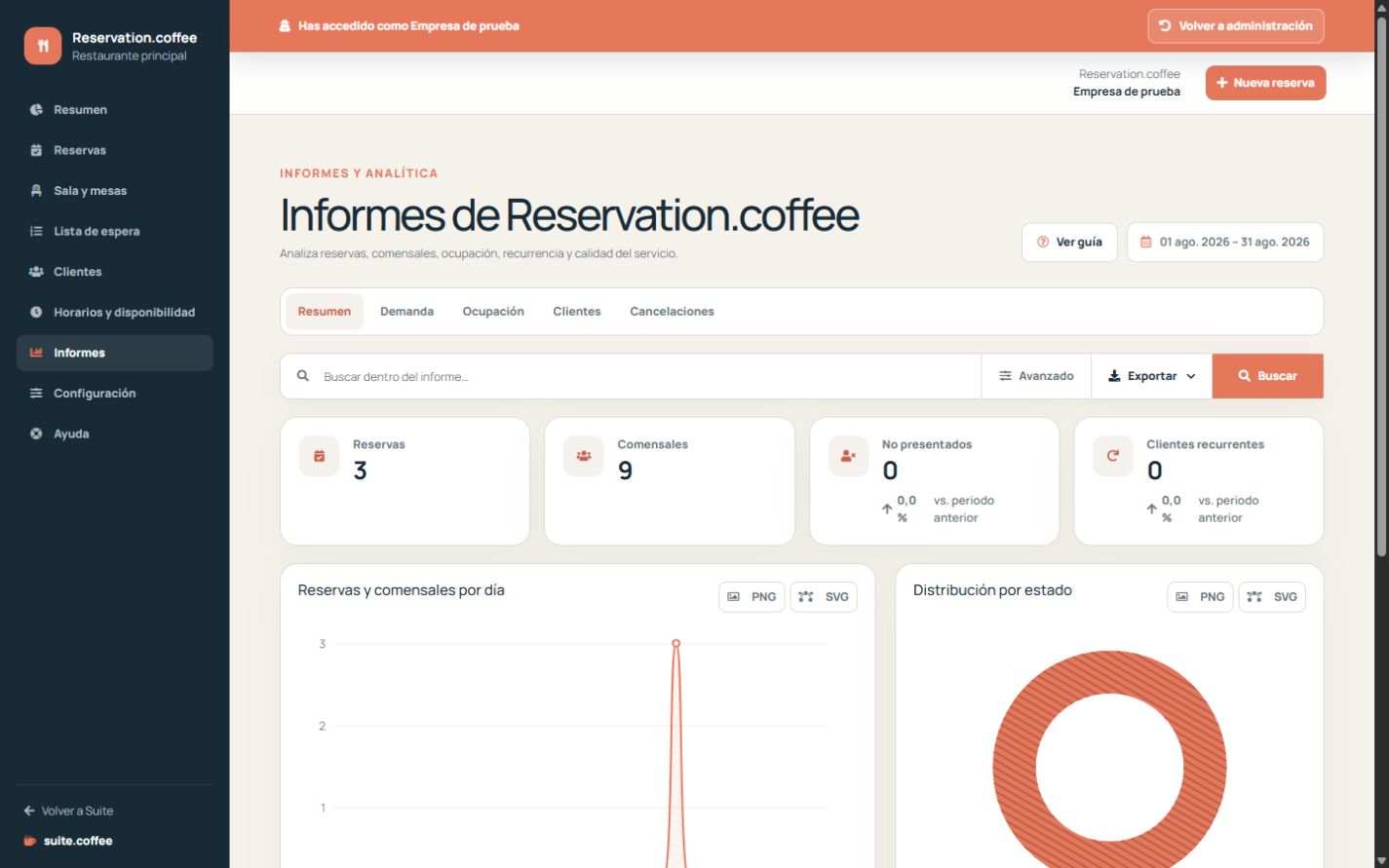Click the suite.coffee cup icon
Screen dimensions: 1389x868
30,841
